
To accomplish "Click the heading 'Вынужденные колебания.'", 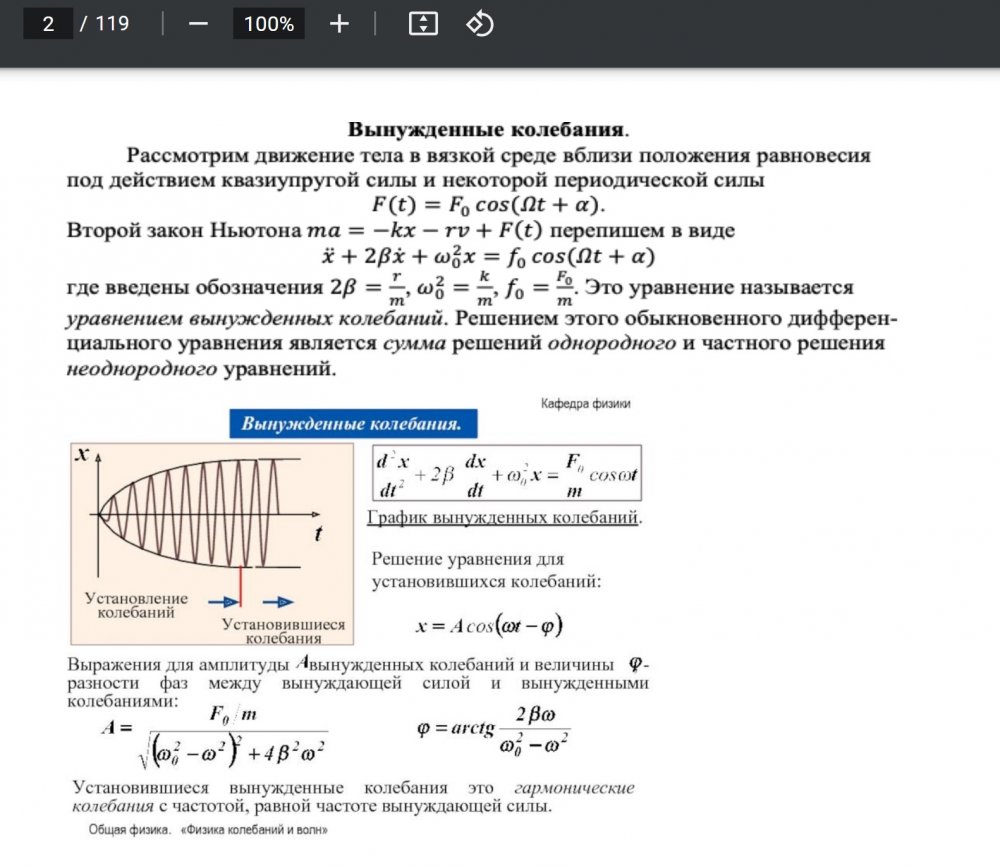I will [x=489, y=129].
